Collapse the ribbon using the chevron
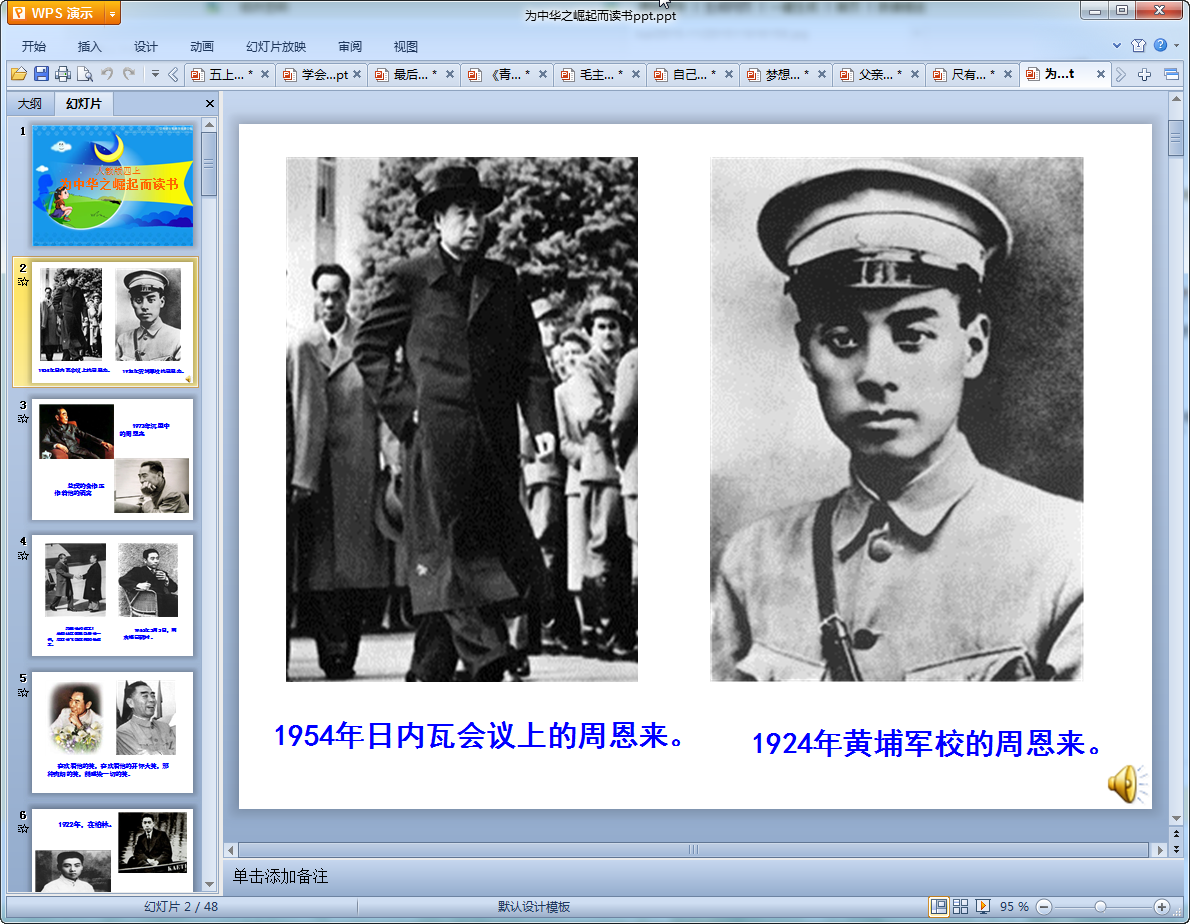 pyautogui.click(x=1117, y=46)
